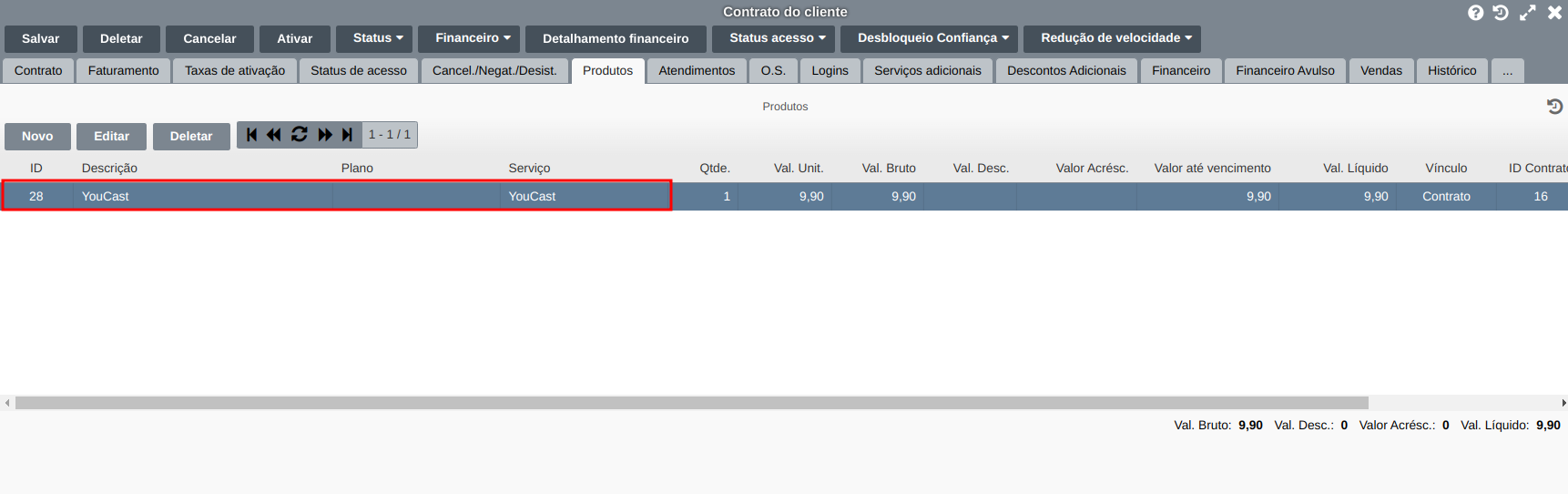
Task: Select the Produtos tab
Action: 608,71
